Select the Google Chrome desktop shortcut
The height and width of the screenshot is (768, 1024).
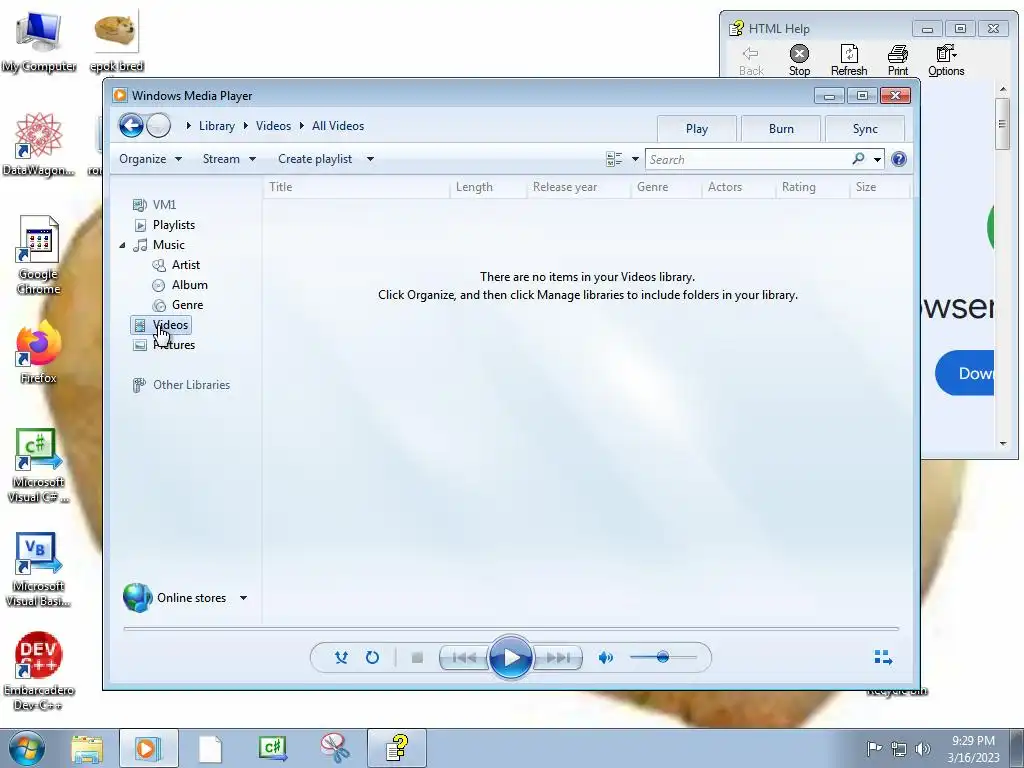[39, 255]
